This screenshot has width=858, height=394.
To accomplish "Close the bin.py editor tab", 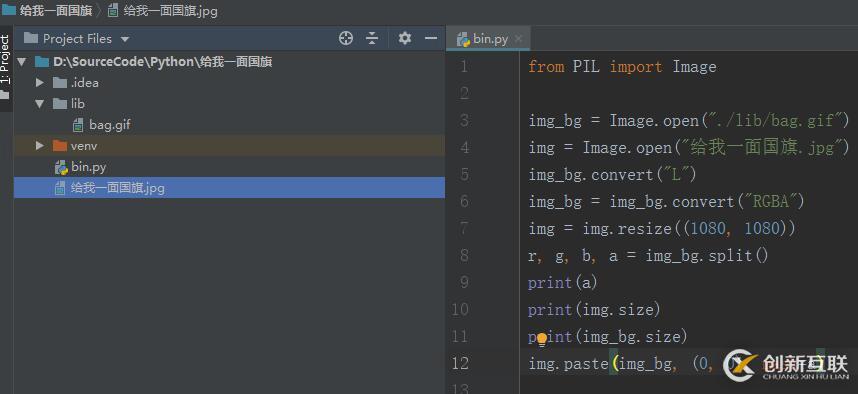I will (519, 39).
